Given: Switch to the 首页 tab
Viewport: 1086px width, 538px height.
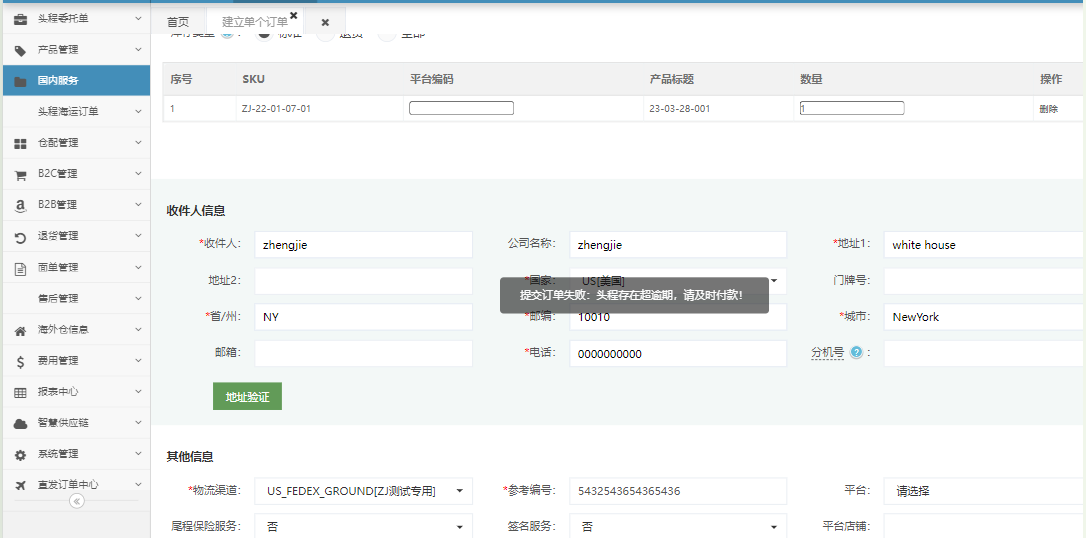Looking at the screenshot, I should [178, 22].
